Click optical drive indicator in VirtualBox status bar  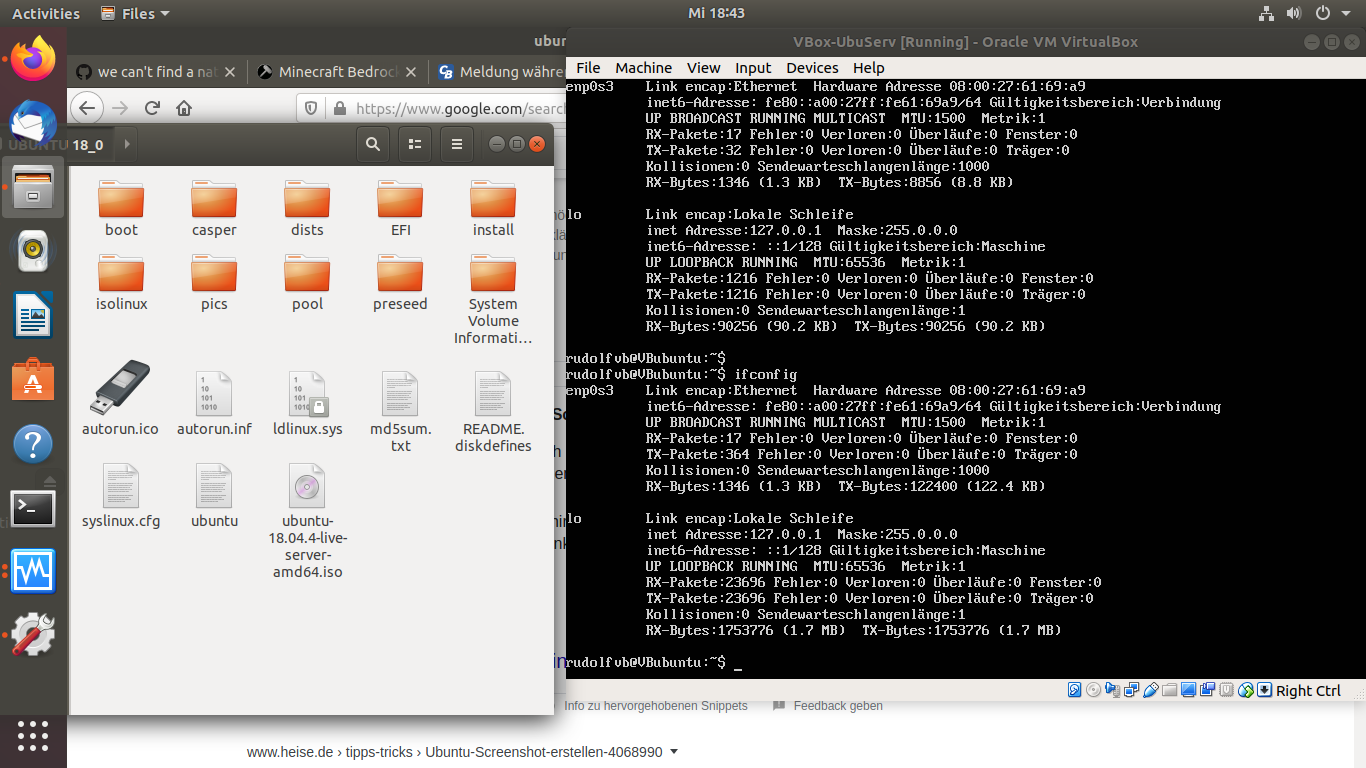click(1093, 690)
